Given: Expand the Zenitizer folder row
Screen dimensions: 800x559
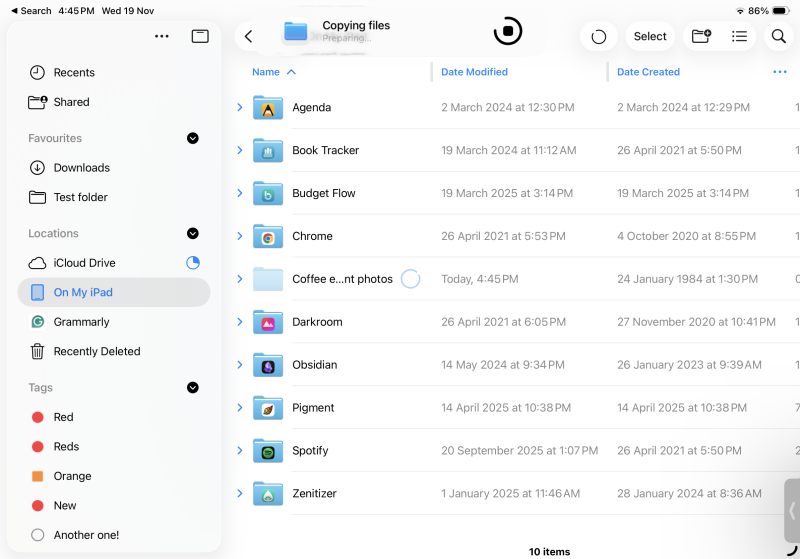Looking at the screenshot, I should click(x=240, y=493).
